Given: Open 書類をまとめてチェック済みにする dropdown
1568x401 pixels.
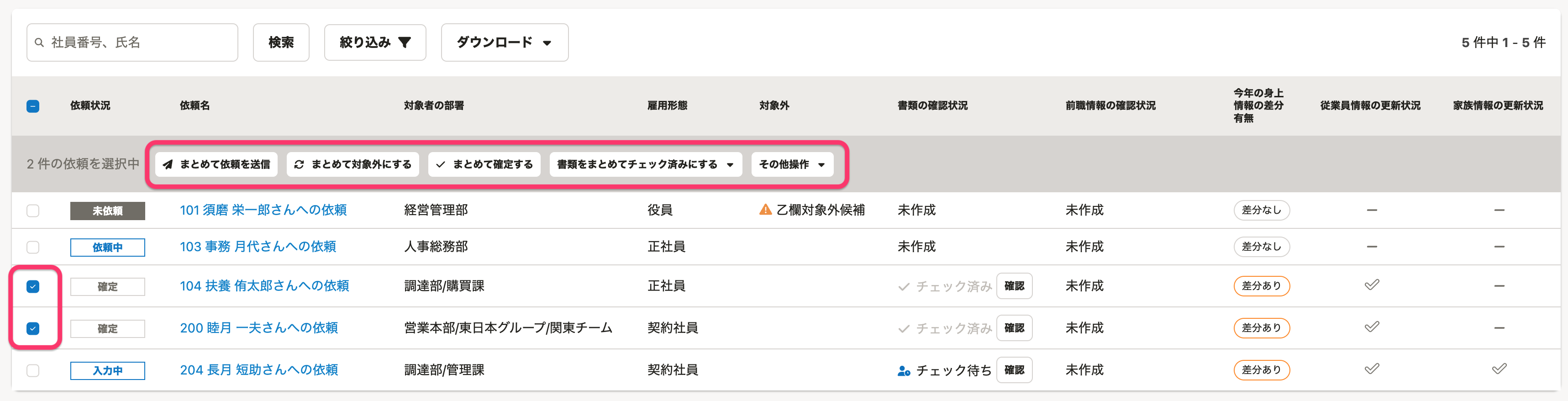Looking at the screenshot, I should [645, 164].
